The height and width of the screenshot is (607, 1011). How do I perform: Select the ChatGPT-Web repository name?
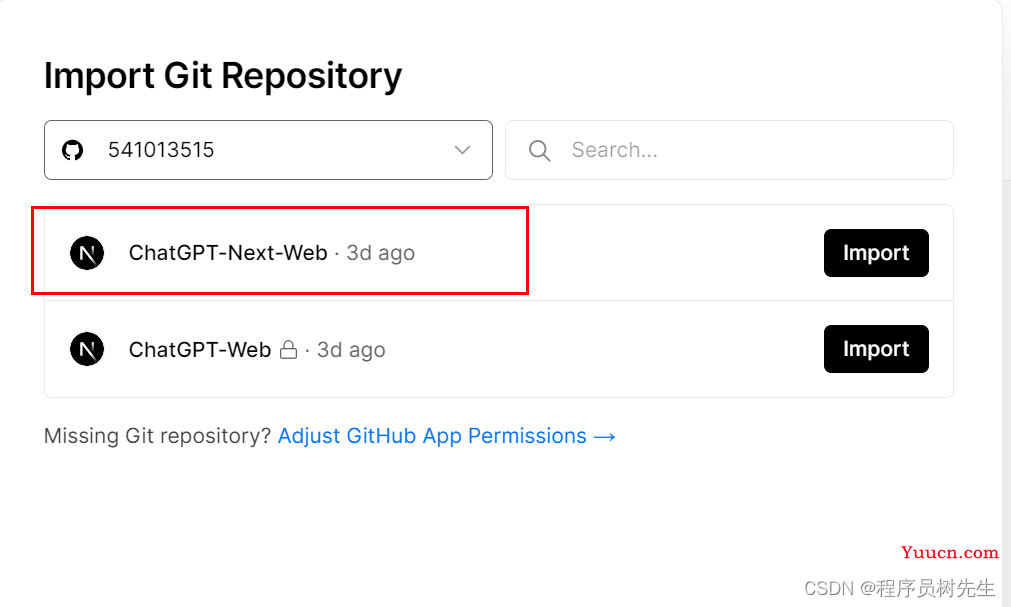pyautogui.click(x=200, y=350)
